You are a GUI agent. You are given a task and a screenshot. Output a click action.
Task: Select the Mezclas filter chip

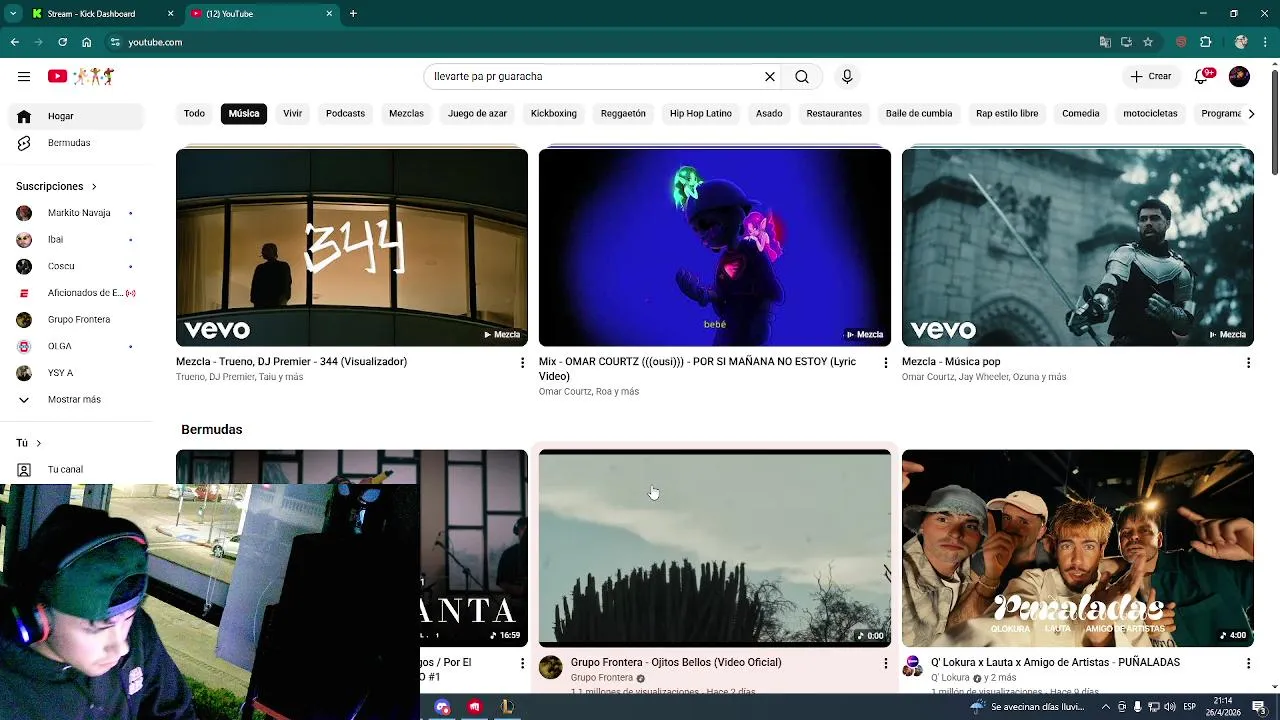point(406,113)
